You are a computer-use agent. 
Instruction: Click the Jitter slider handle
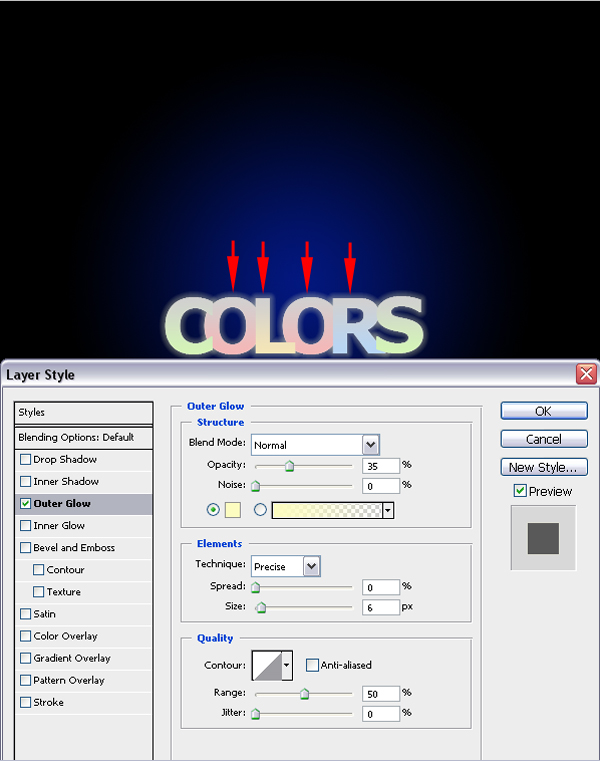pyautogui.click(x=256, y=714)
